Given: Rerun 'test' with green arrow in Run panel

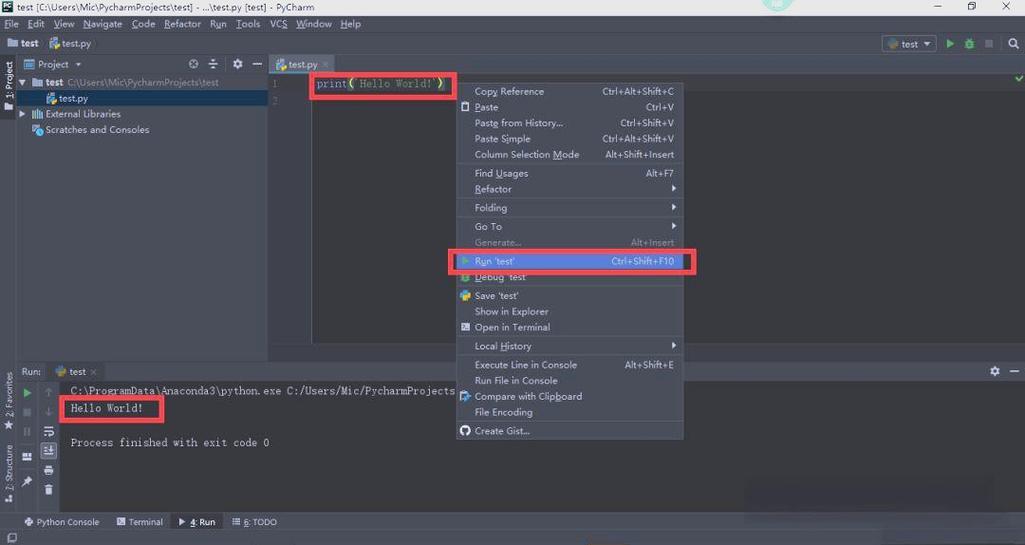Looking at the screenshot, I should [27, 393].
